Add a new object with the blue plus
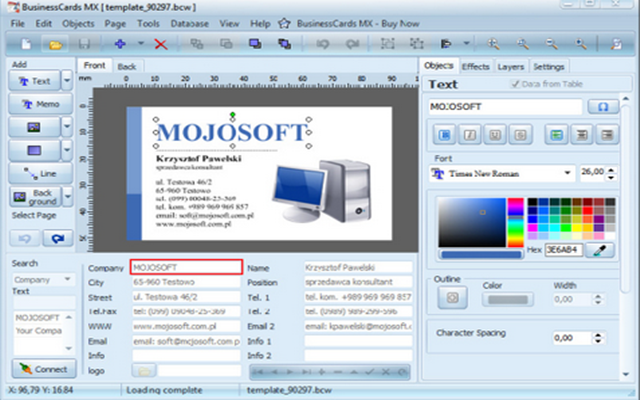 [x=120, y=44]
